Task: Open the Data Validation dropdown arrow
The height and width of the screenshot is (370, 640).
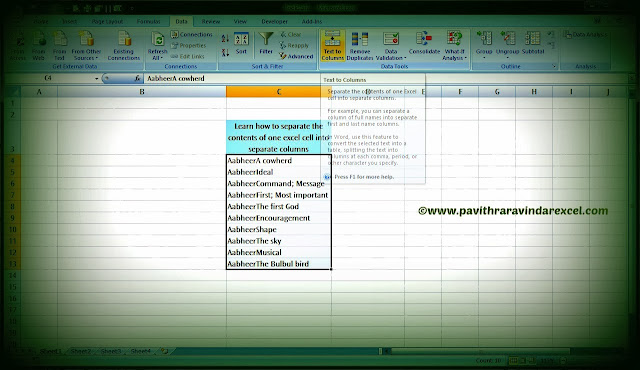Action: point(404,58)
